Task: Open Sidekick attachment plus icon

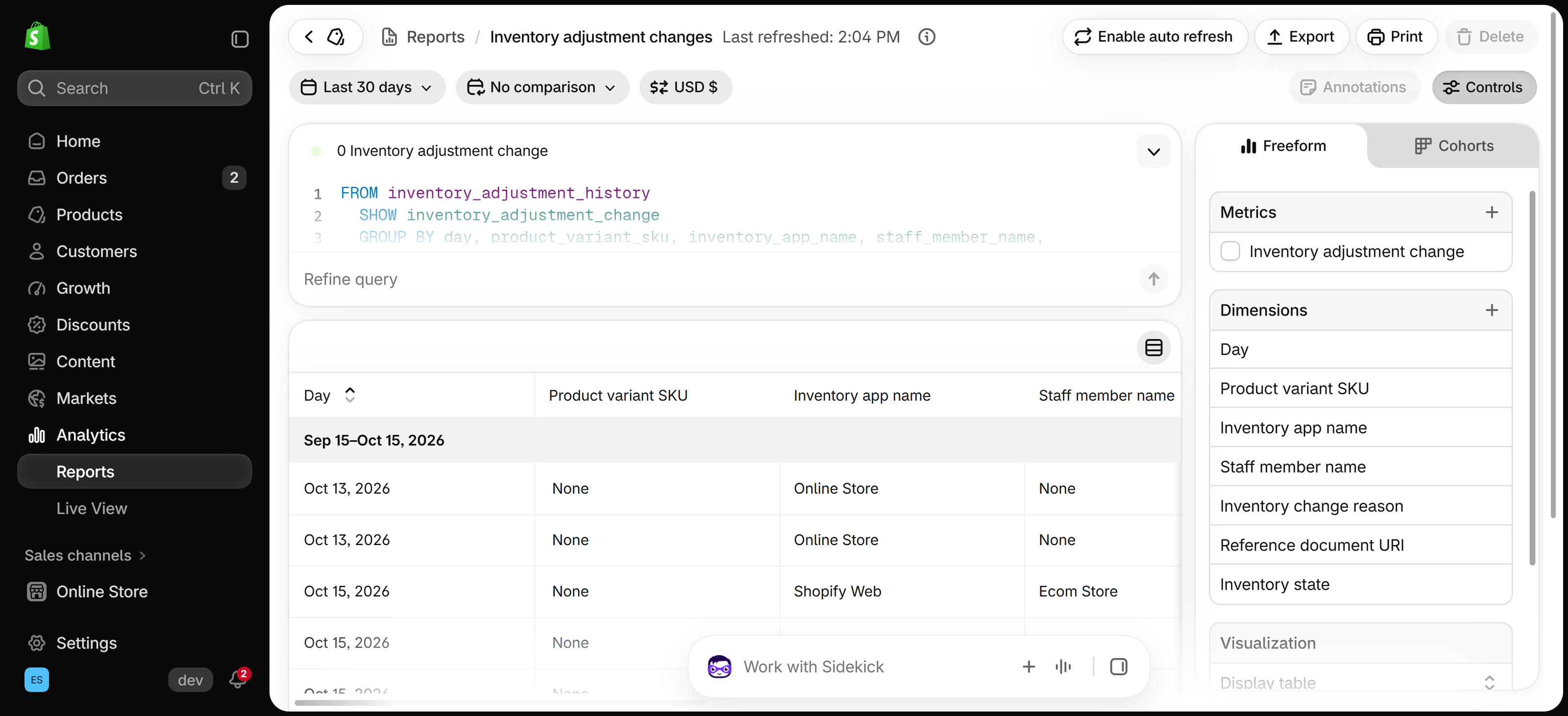Action: pyautogui.click(x=1029, y=667)
